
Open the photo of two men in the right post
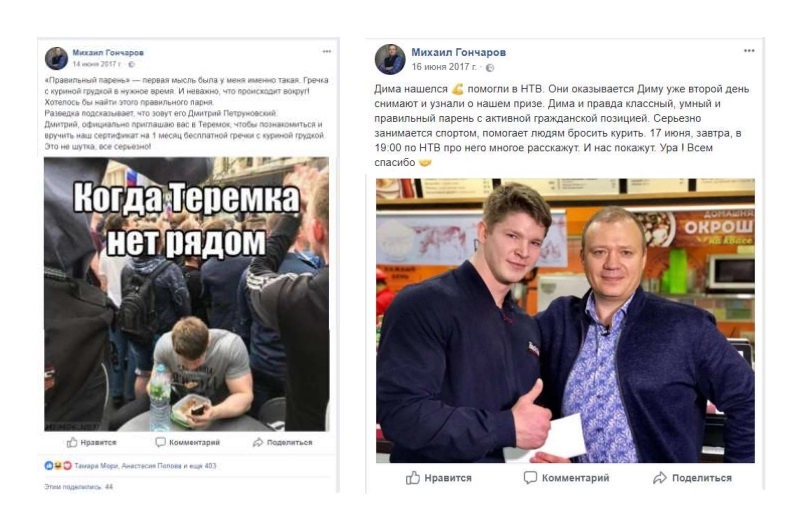pyautogui.click(x=565, y=320)
